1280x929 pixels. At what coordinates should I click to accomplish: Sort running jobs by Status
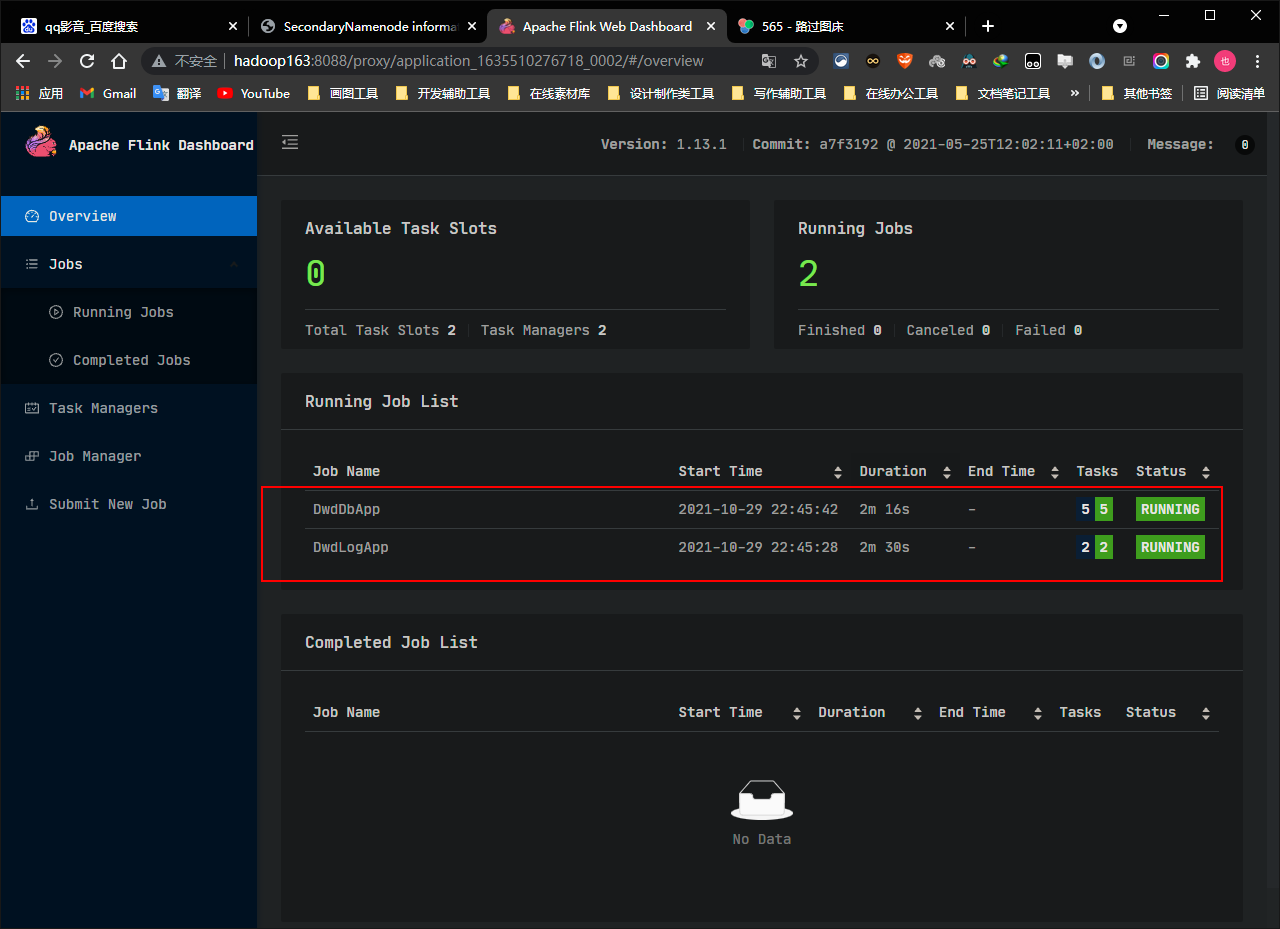coord(1206,472)
